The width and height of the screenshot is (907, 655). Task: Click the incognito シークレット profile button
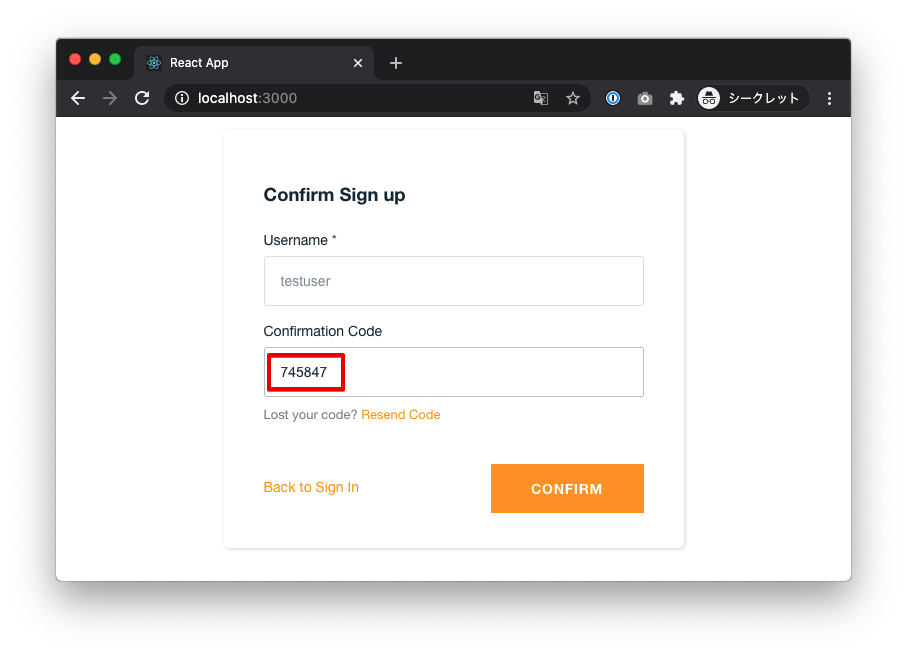751,98
